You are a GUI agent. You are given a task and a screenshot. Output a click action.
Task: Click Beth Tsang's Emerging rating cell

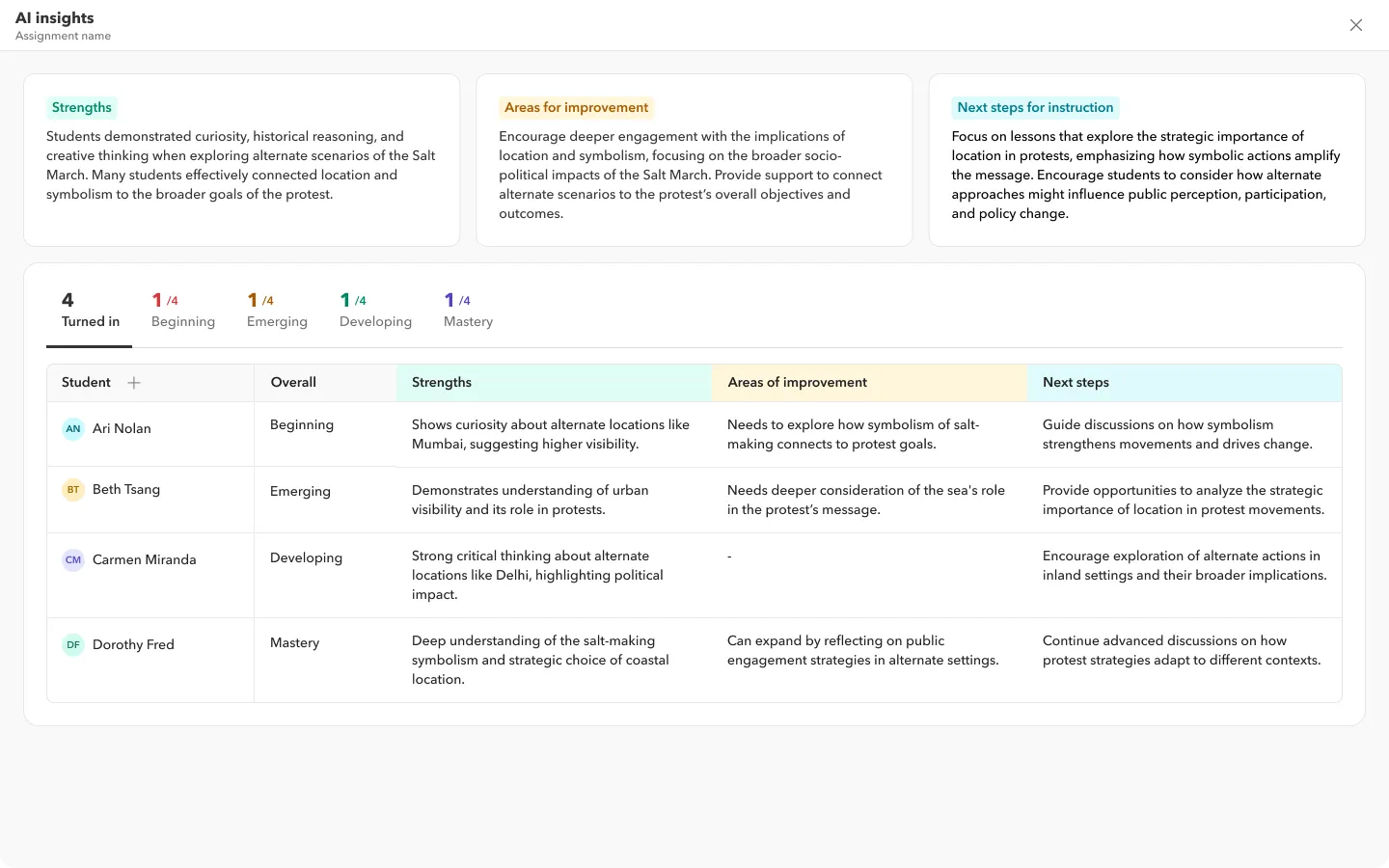coord(300,491)
